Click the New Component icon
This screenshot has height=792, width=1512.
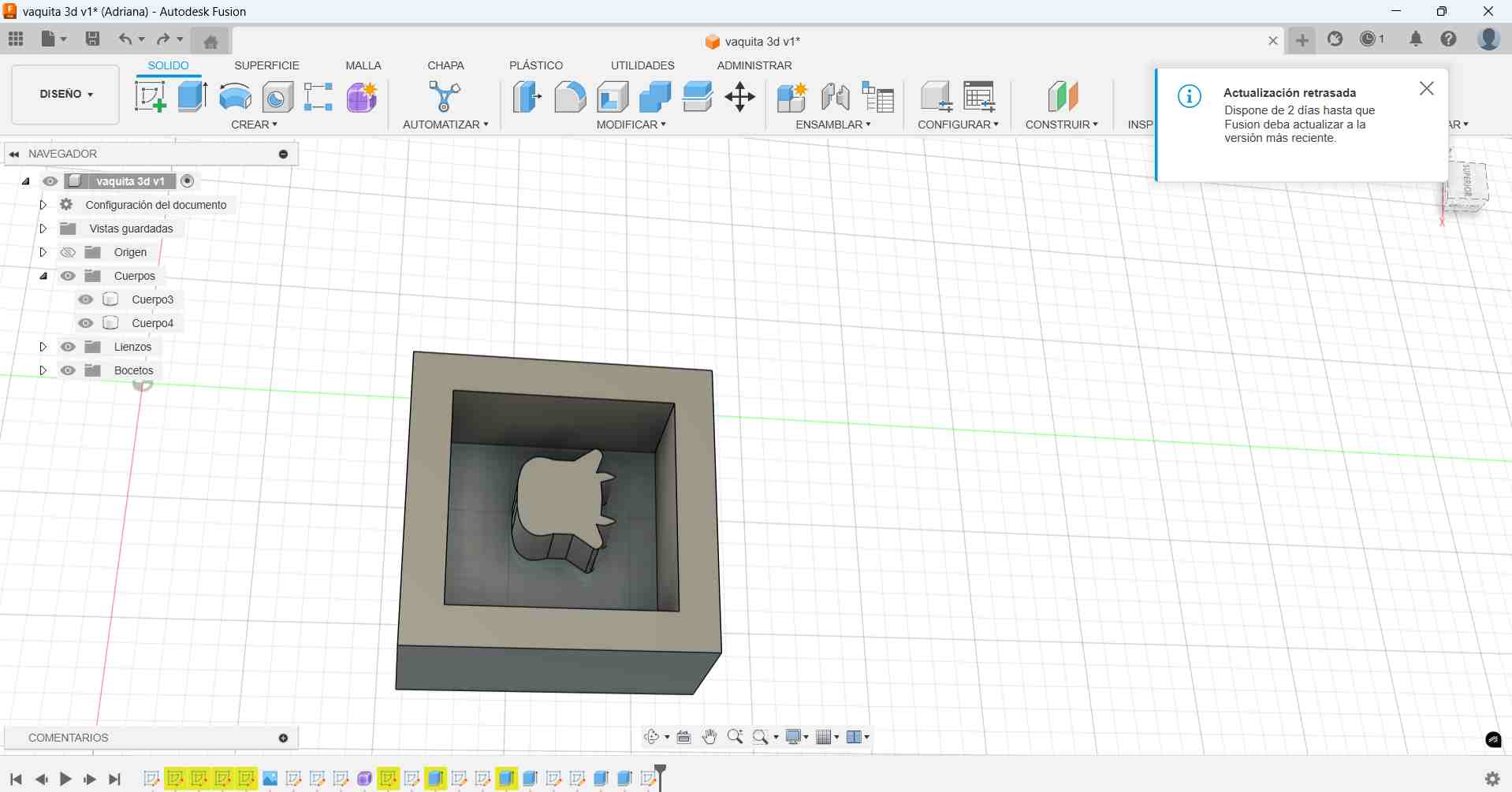click(792, 97)
